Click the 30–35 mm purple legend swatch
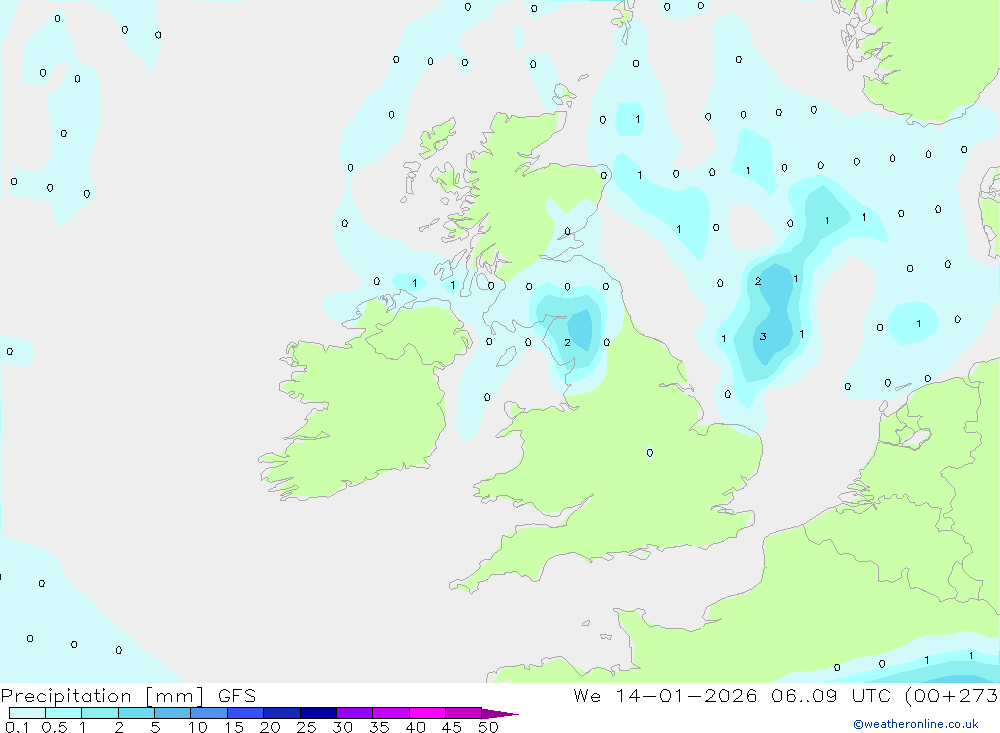The image size is (1000, 733). pos(354,713)
